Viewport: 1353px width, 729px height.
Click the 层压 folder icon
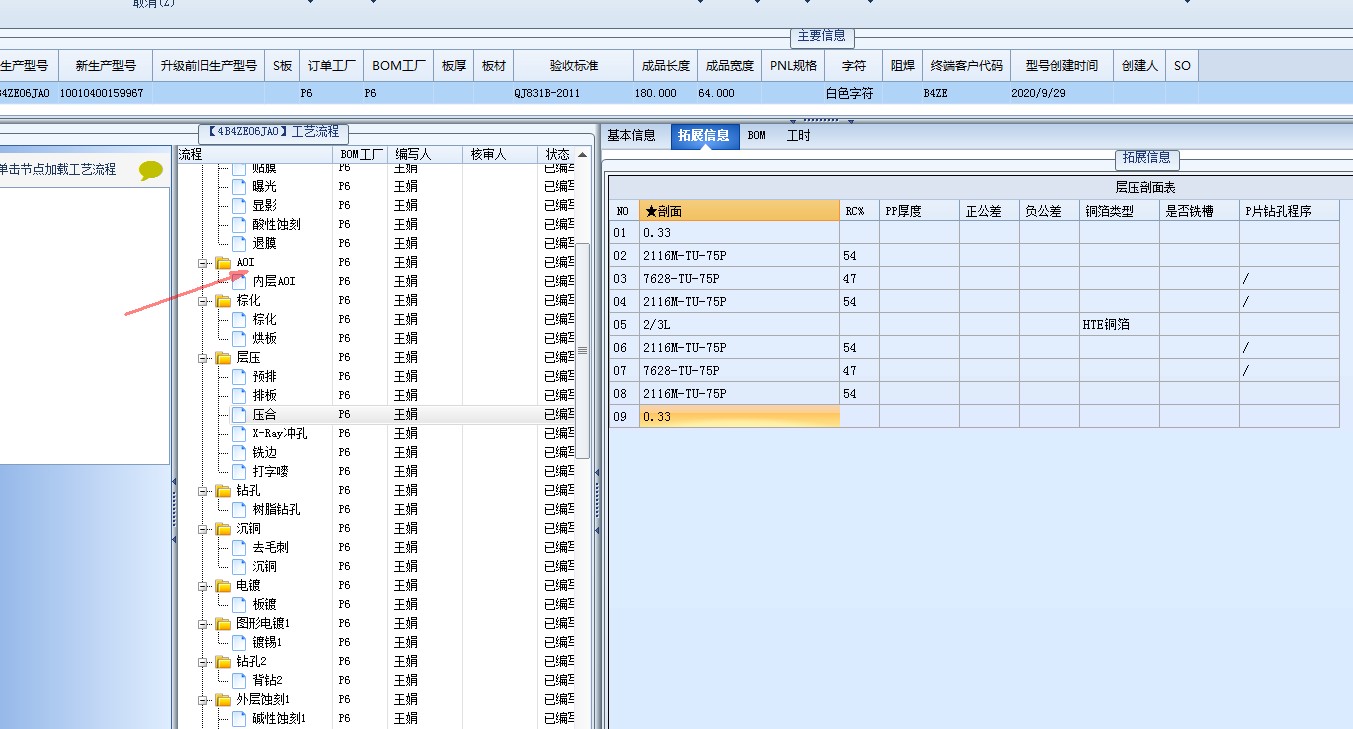223,357
